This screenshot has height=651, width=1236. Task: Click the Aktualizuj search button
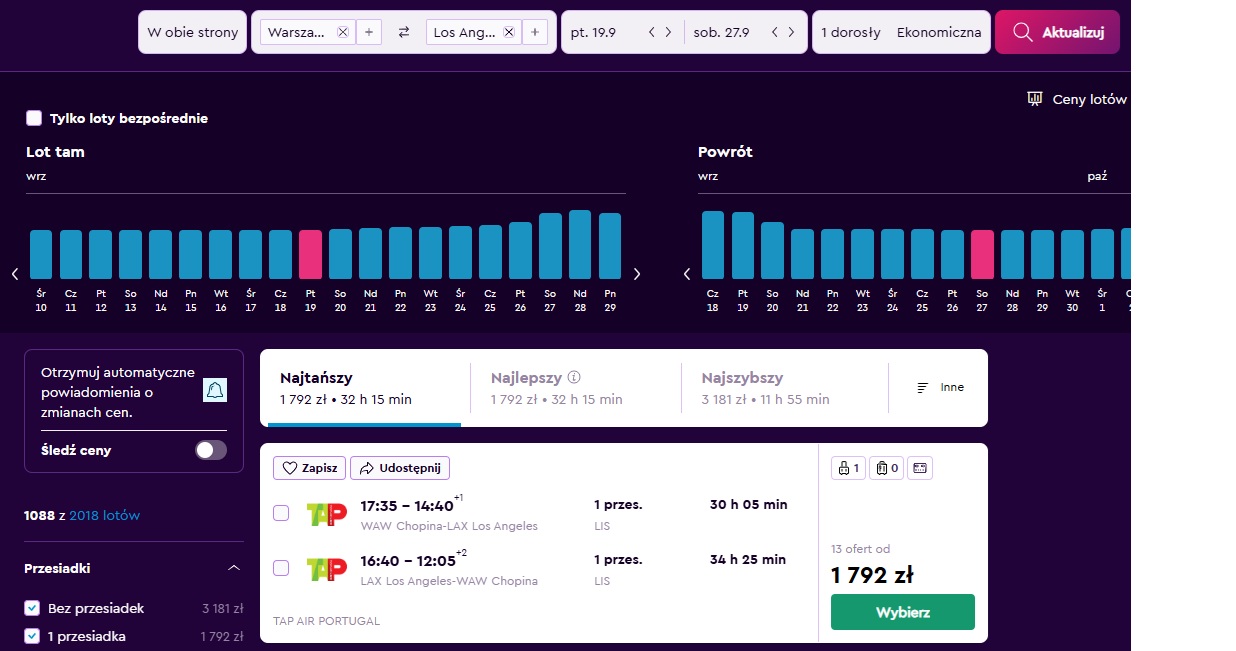[1057, 32]
